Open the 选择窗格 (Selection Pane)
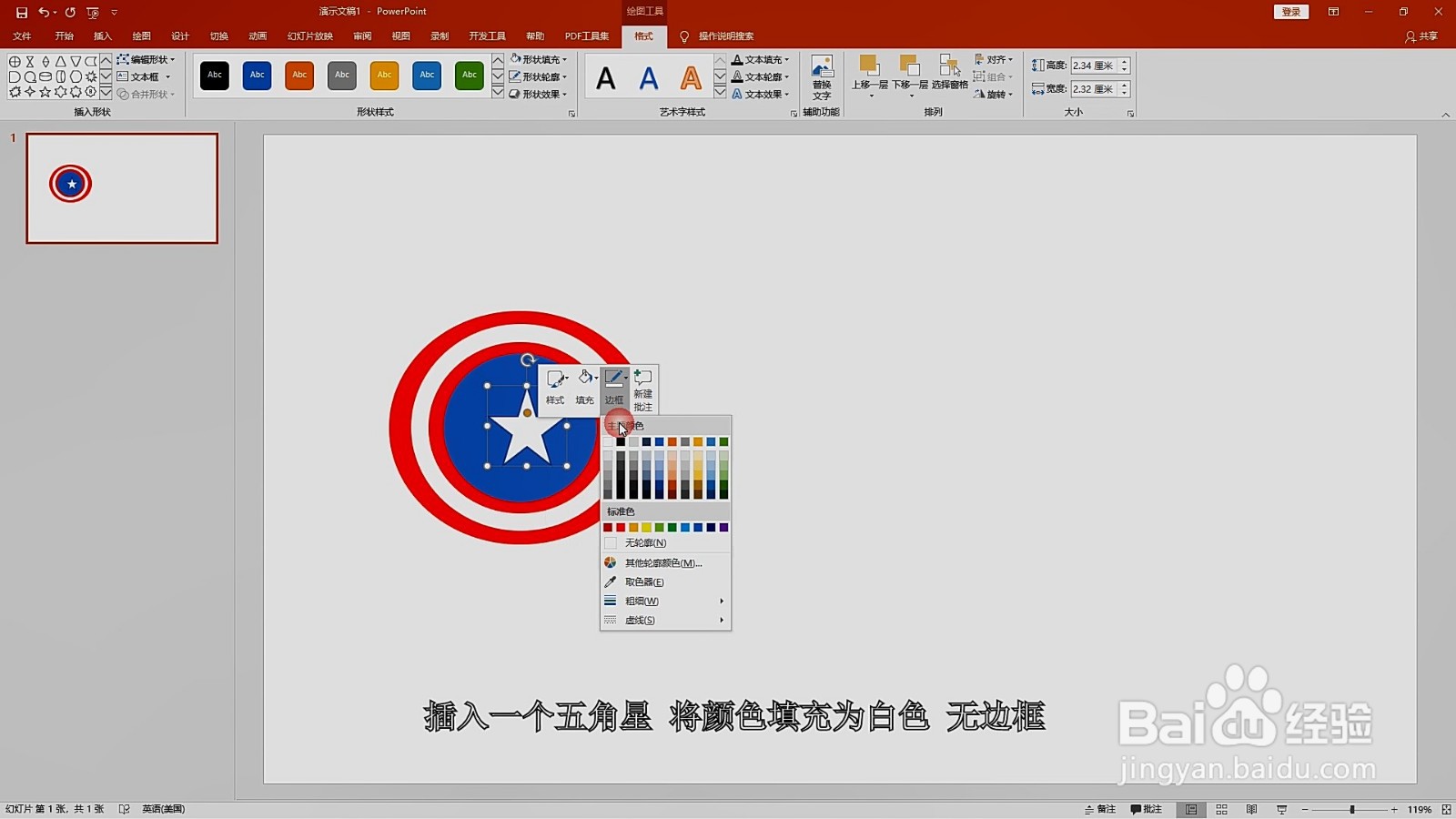1456x819 pixels. coord(949,73)
